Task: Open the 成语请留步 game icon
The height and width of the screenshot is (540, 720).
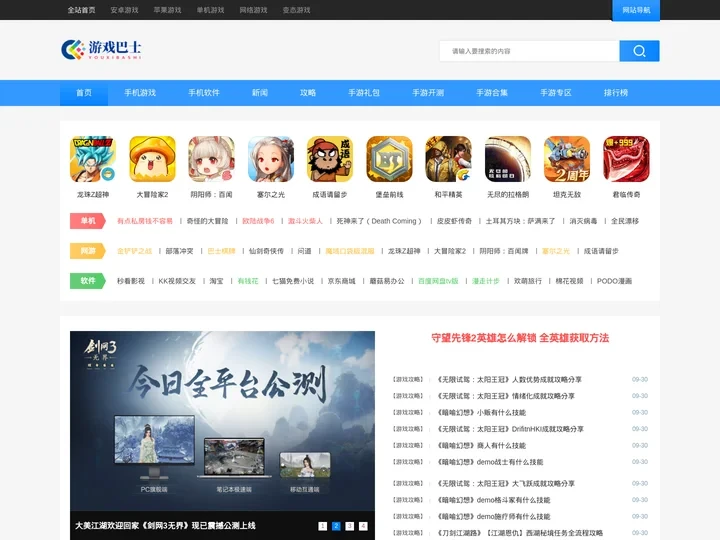Action: tap(330, 159)
